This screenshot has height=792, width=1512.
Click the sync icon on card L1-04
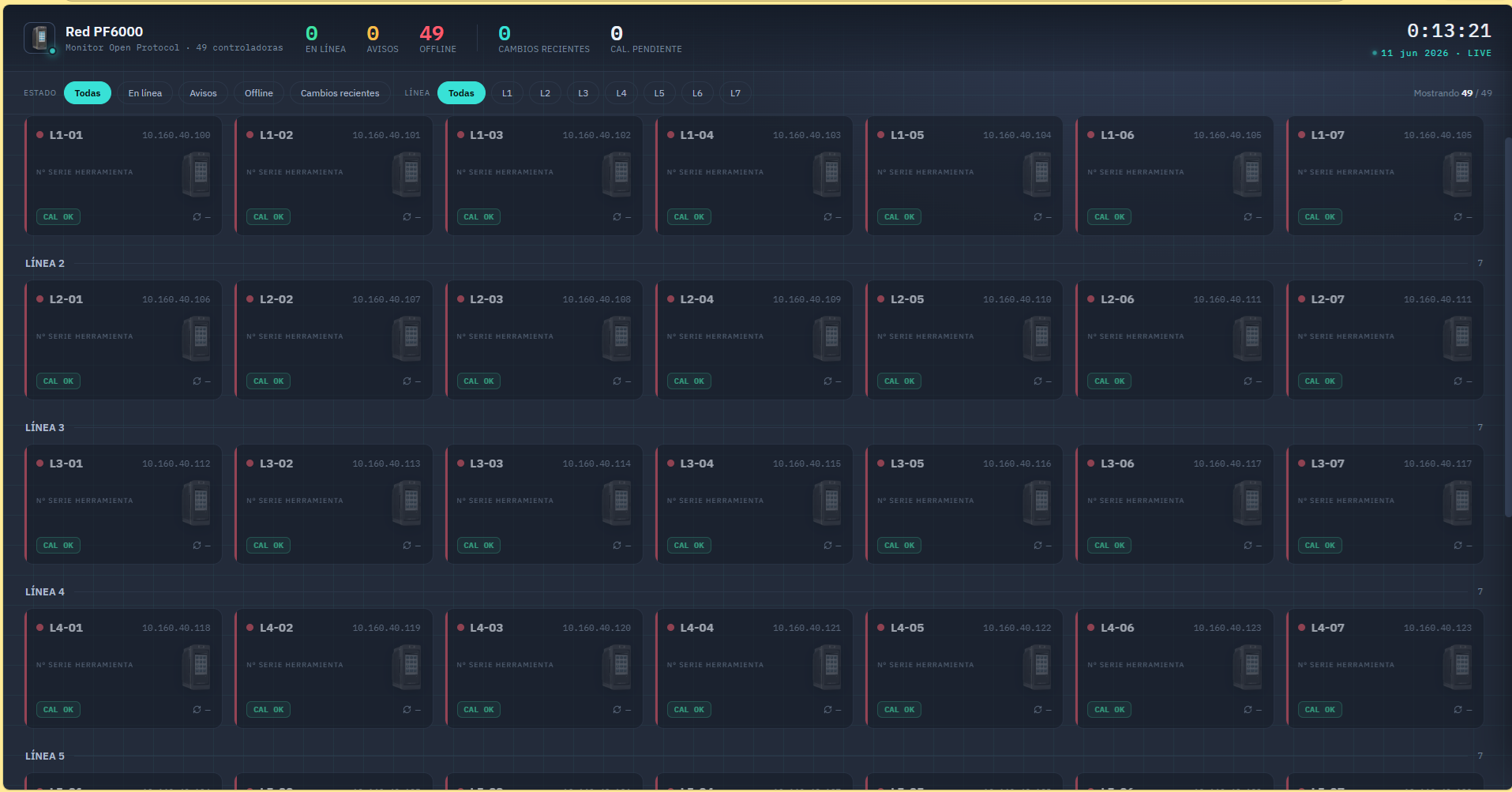tap(827, 216)
